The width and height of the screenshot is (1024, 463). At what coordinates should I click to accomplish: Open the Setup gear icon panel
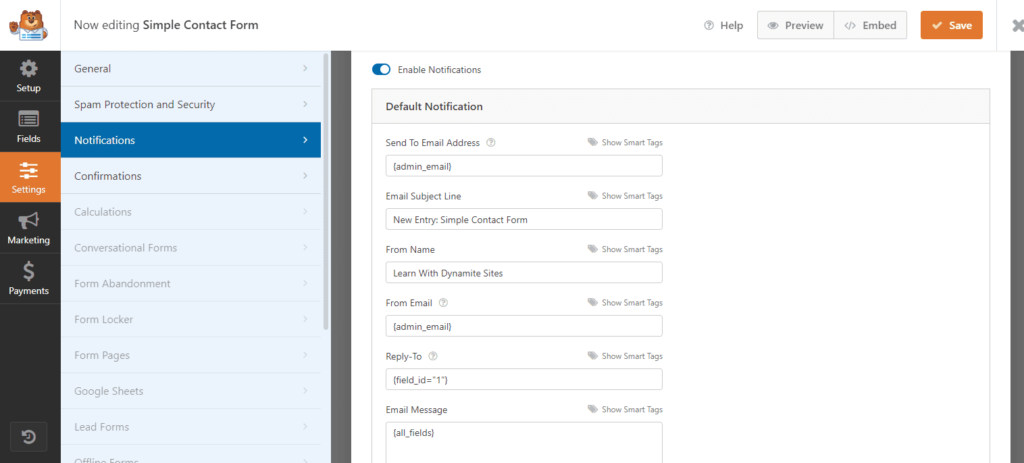click(x=29, y=75)
